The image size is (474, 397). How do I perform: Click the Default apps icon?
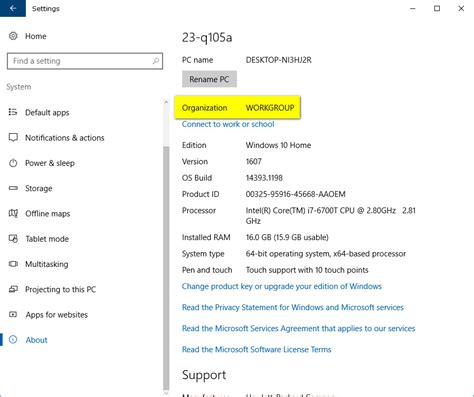point(13,112)
